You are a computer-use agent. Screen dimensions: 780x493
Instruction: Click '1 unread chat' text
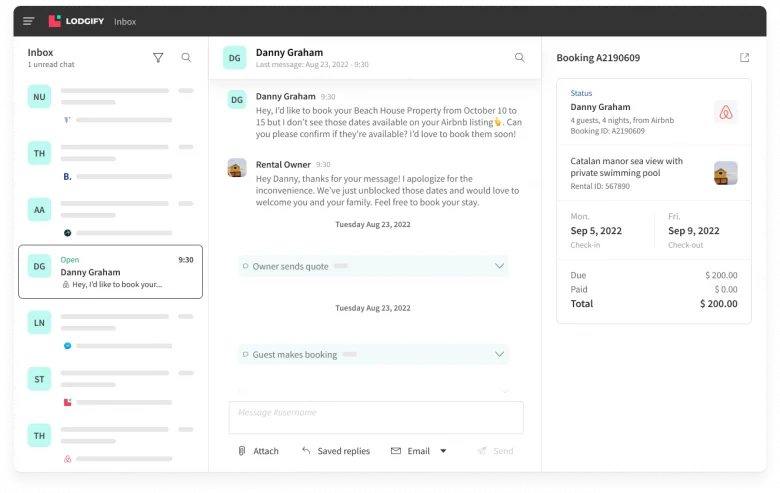51,64
